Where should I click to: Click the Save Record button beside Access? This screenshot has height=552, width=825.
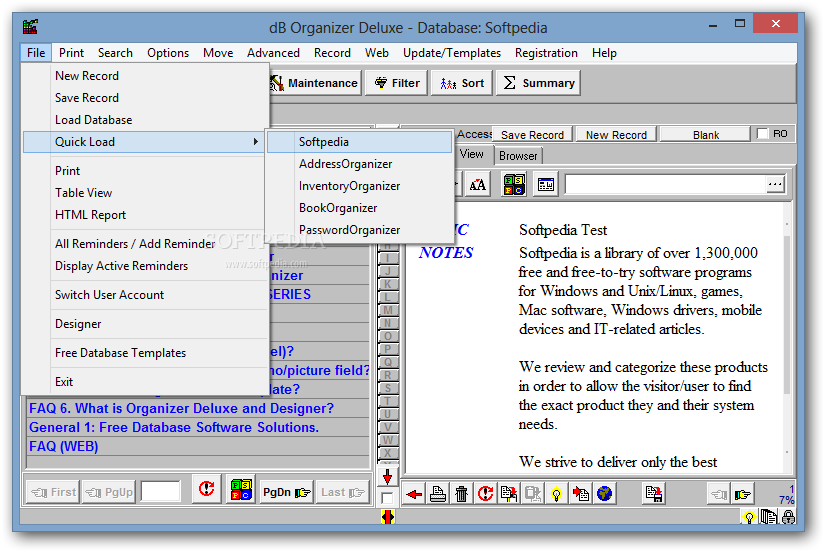532,135
